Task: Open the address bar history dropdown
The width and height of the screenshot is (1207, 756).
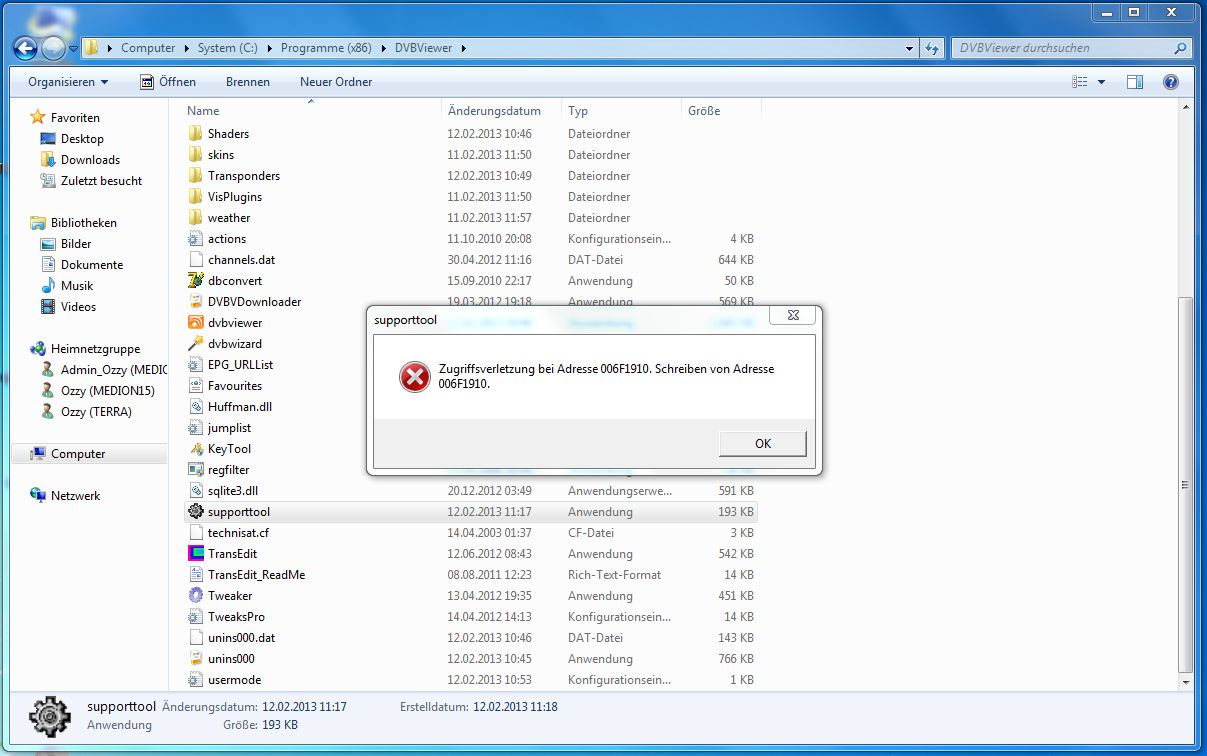Action: click(x=909, y=48)
